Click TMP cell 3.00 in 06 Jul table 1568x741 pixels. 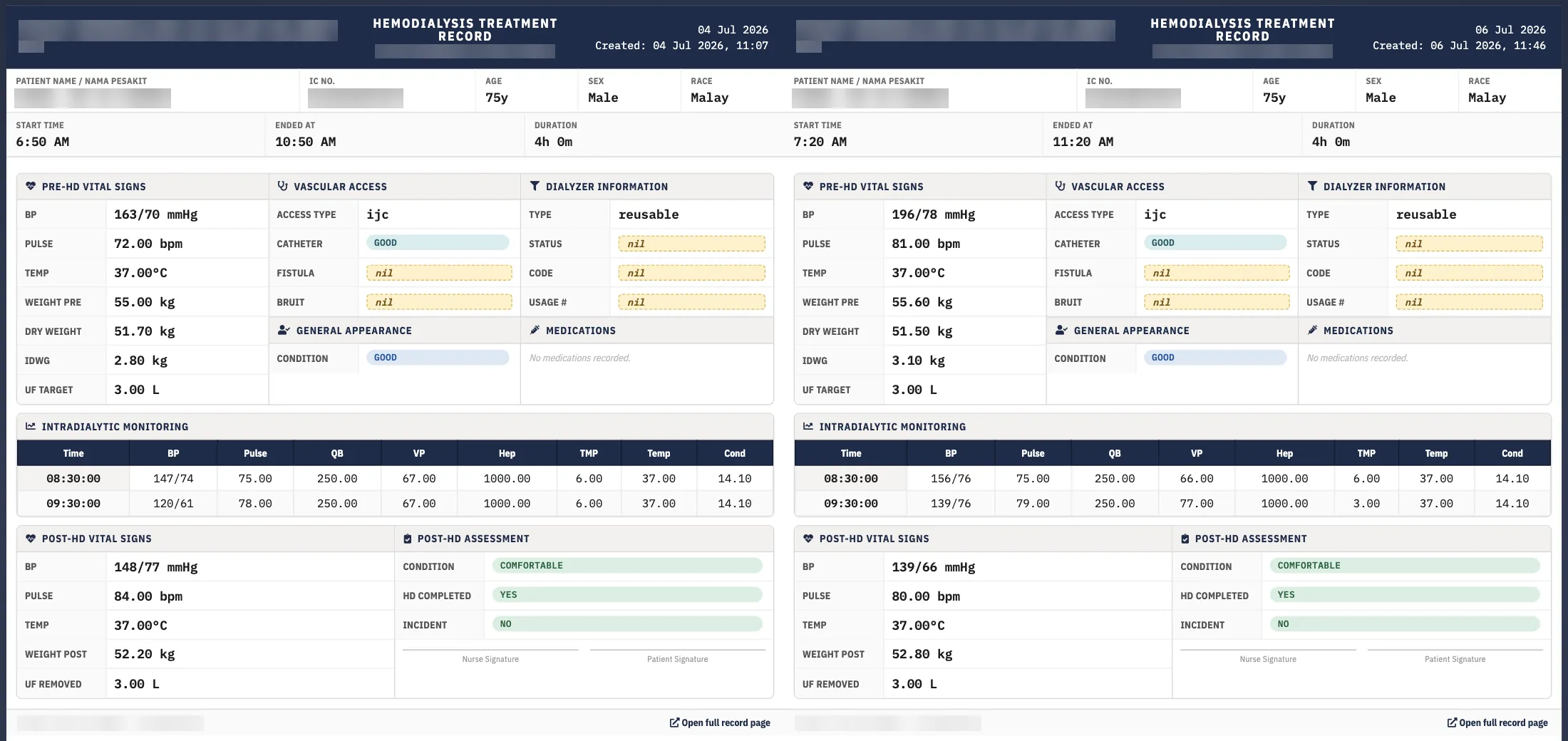coord(1366,504)
